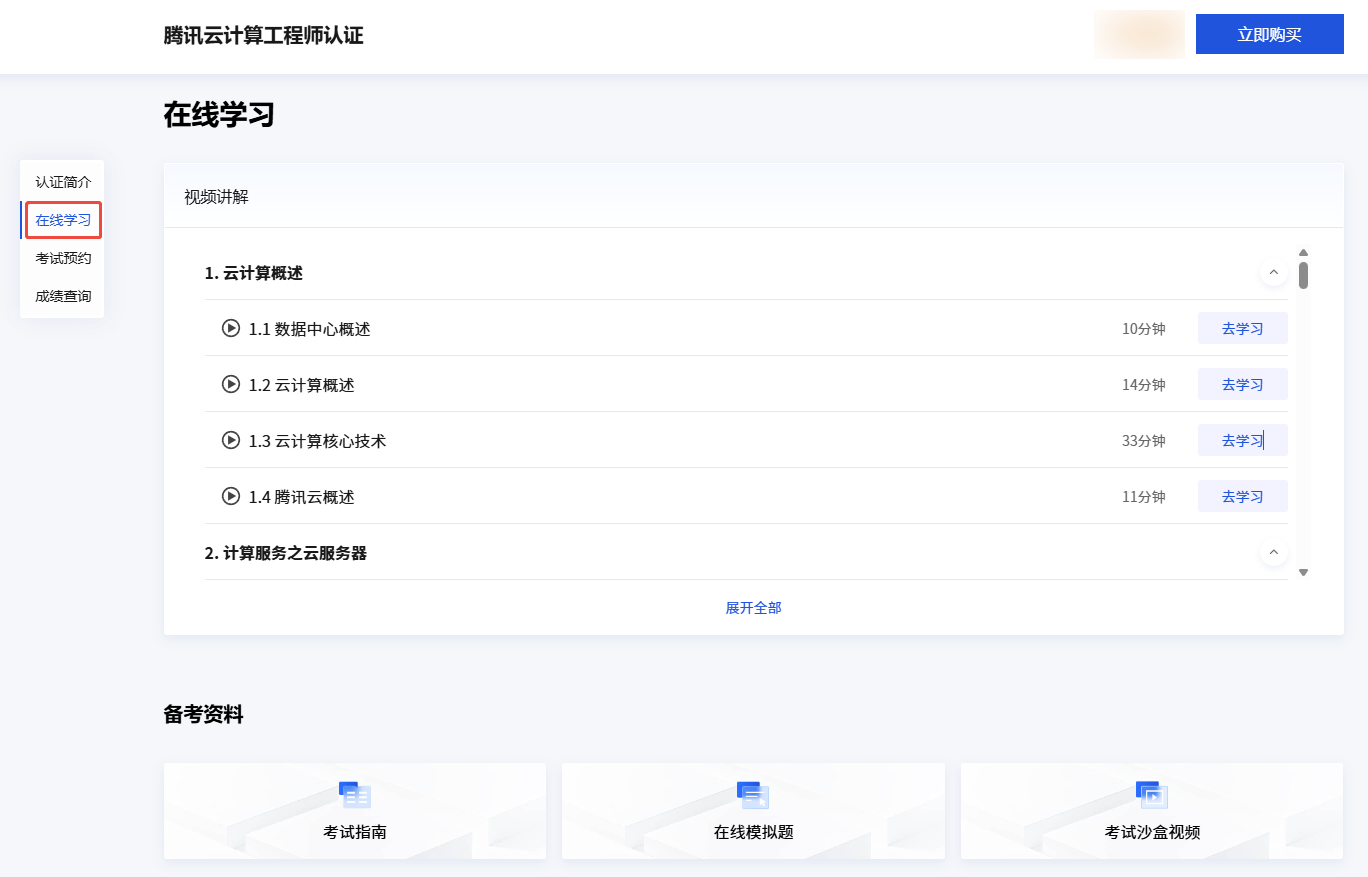Open 成绩查询 in the side navigation
The width and height of the screenshot is (1368, 877).
point(63,296)
